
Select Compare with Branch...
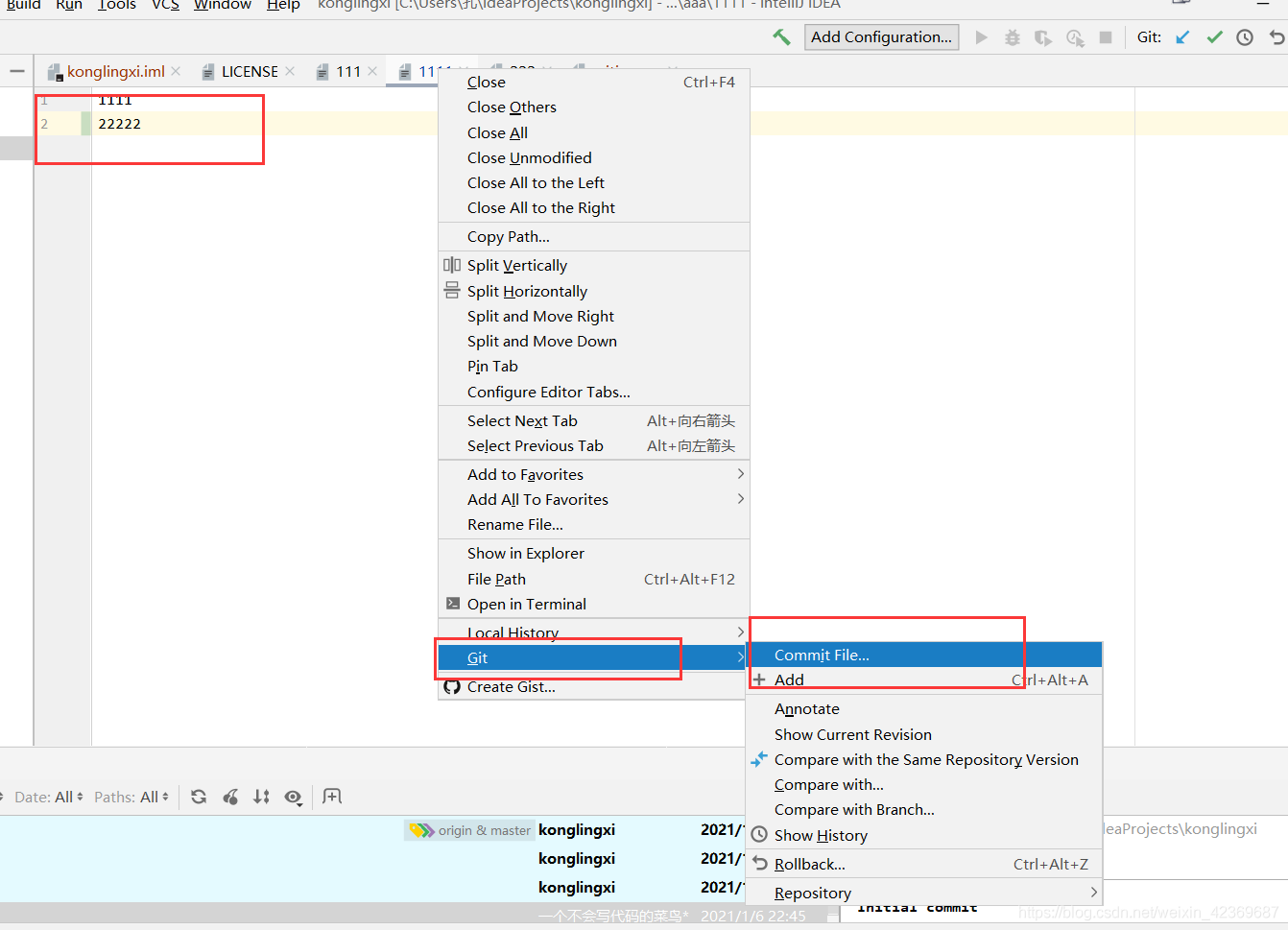924,809
